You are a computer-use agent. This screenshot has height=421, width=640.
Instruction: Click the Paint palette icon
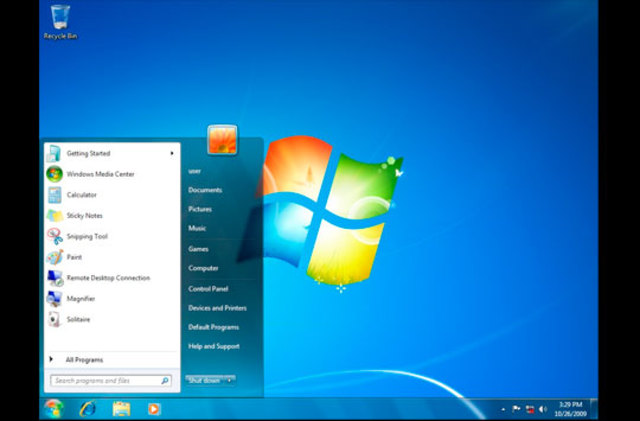tap(55, 257)
